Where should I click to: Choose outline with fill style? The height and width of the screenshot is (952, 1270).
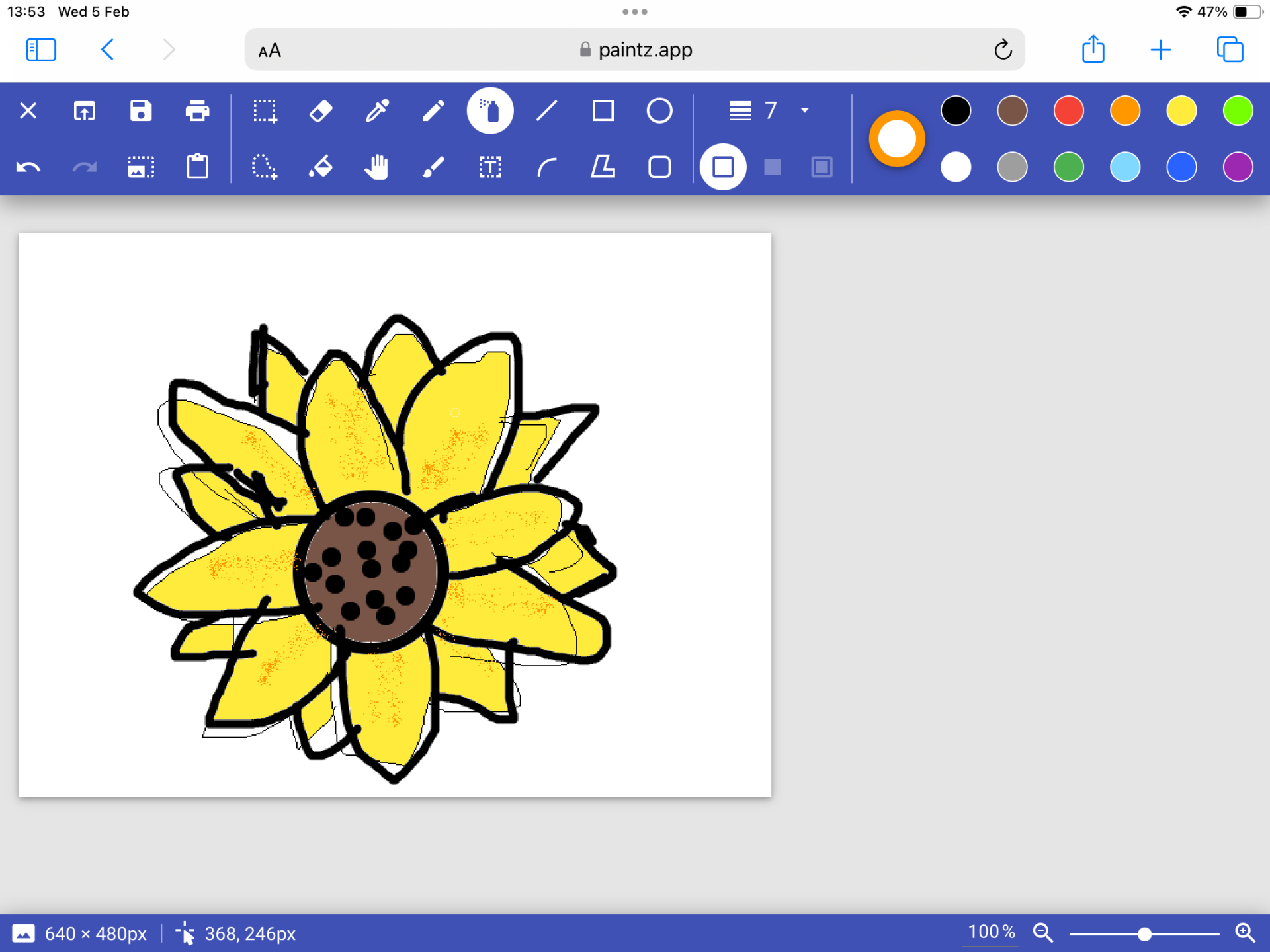click(822, 167)
